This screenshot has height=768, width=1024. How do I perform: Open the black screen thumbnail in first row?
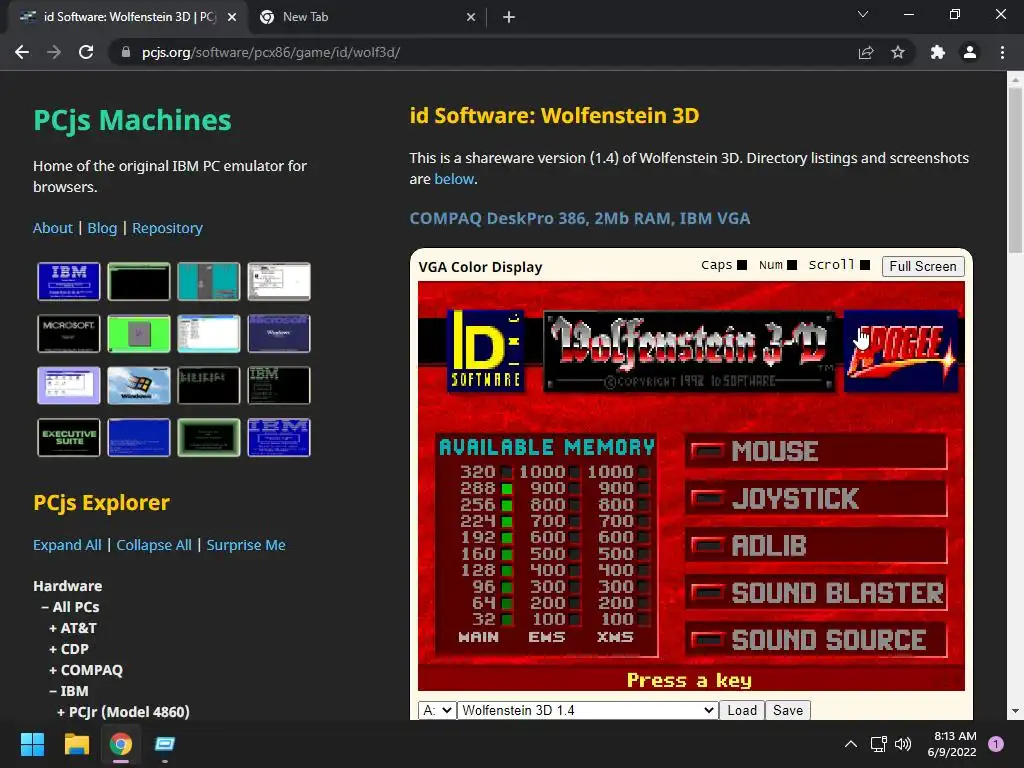(139, 281)
